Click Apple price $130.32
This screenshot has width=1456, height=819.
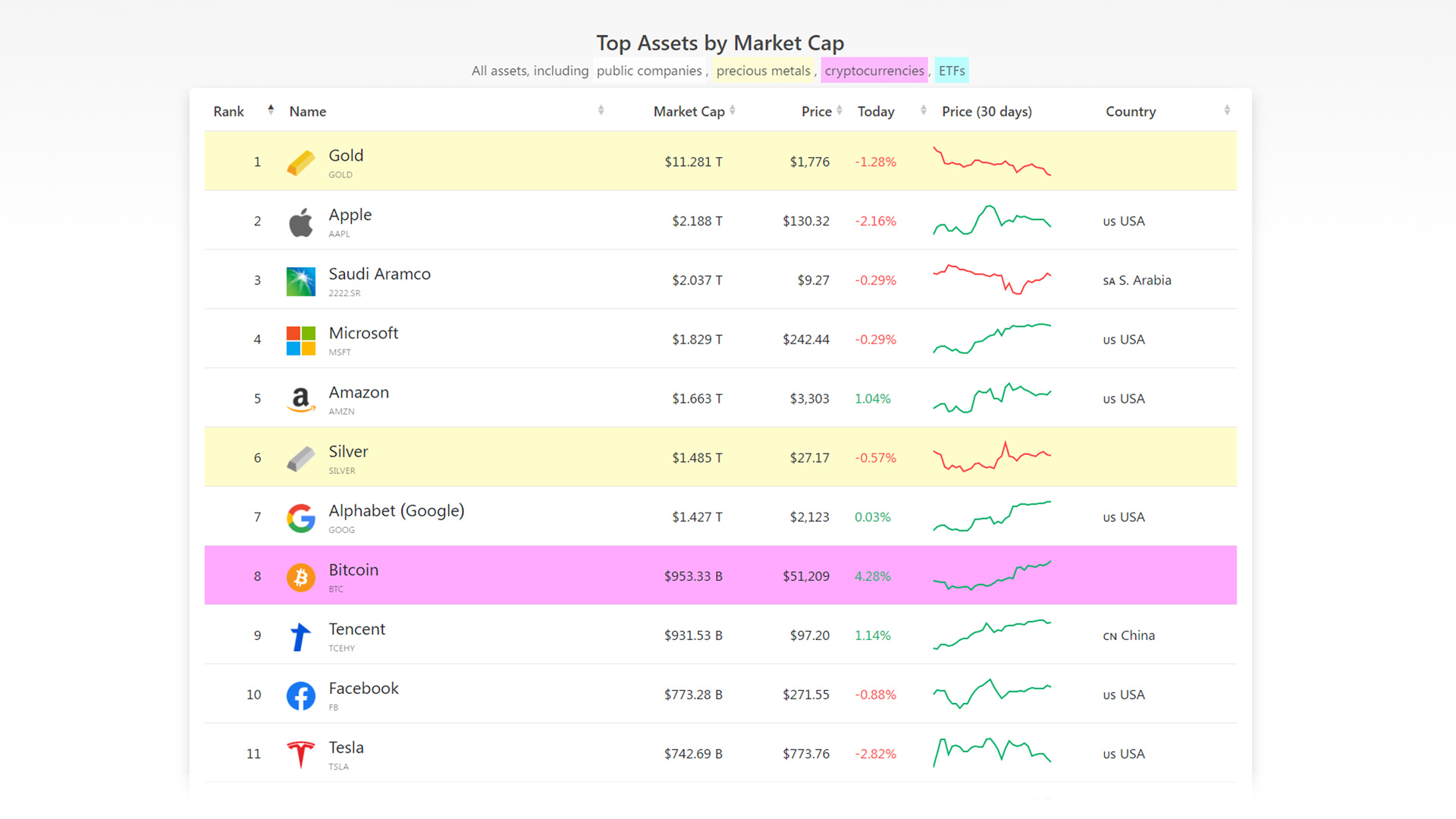tap(806, 221)
